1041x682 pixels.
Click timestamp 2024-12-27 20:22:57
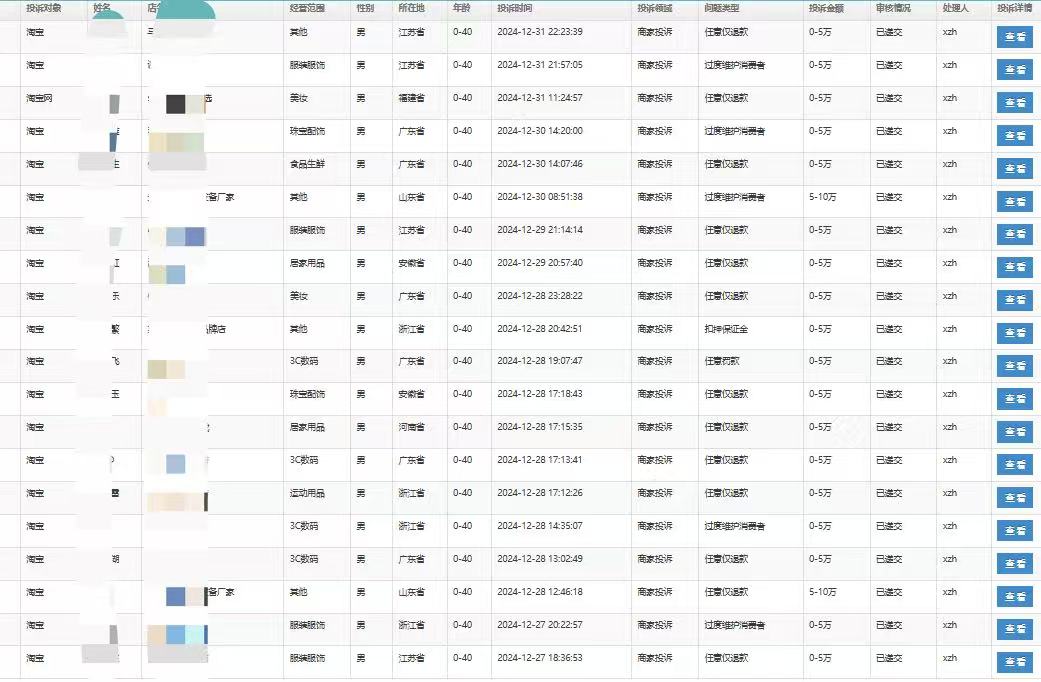coord(540,625)
